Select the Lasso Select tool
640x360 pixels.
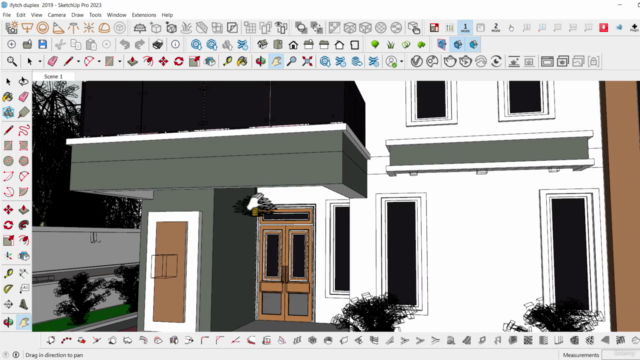(x=23, y=81)
